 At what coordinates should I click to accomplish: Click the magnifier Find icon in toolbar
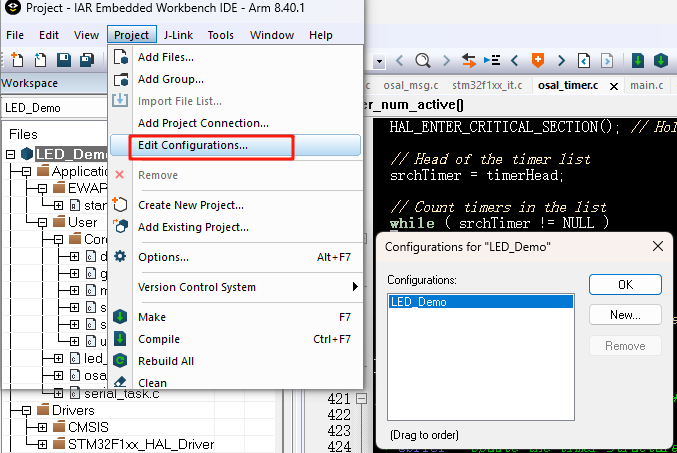pyautogui.click(x=423, y=60)
